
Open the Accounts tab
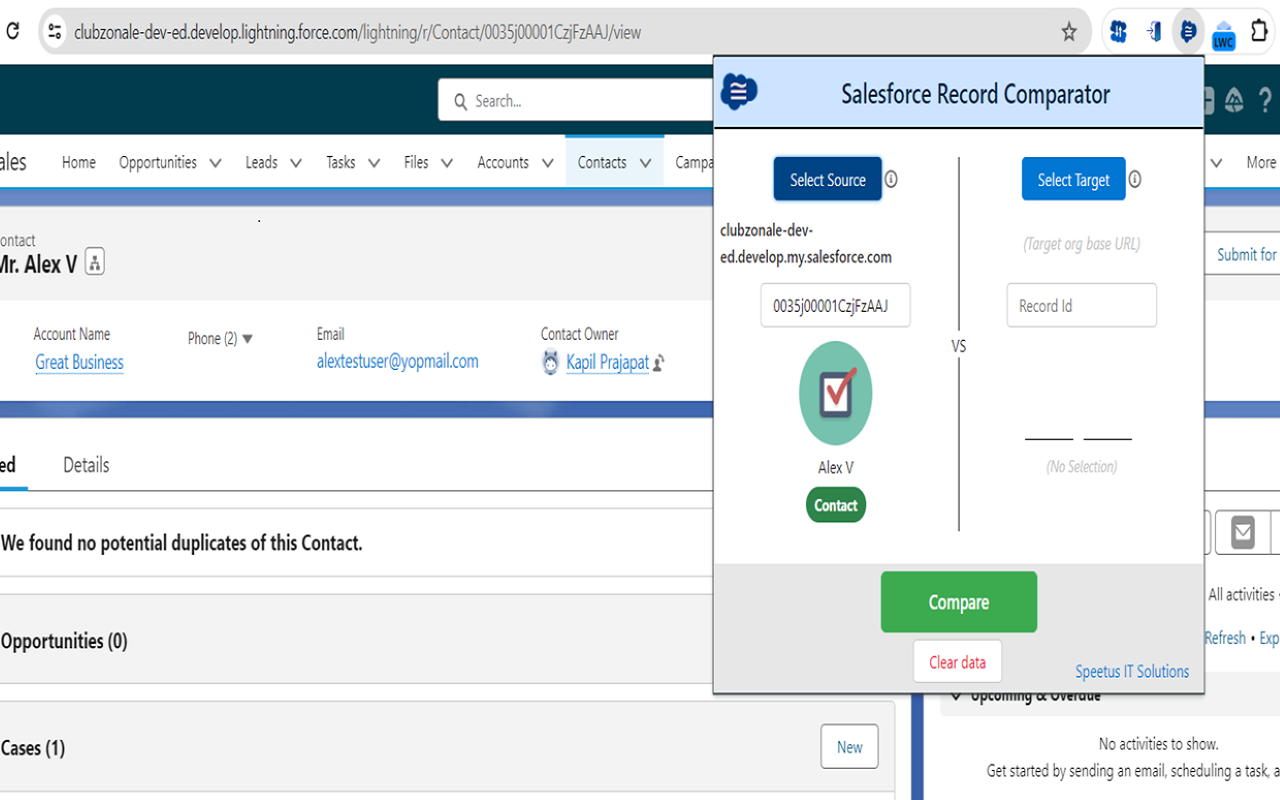[503, 162]
